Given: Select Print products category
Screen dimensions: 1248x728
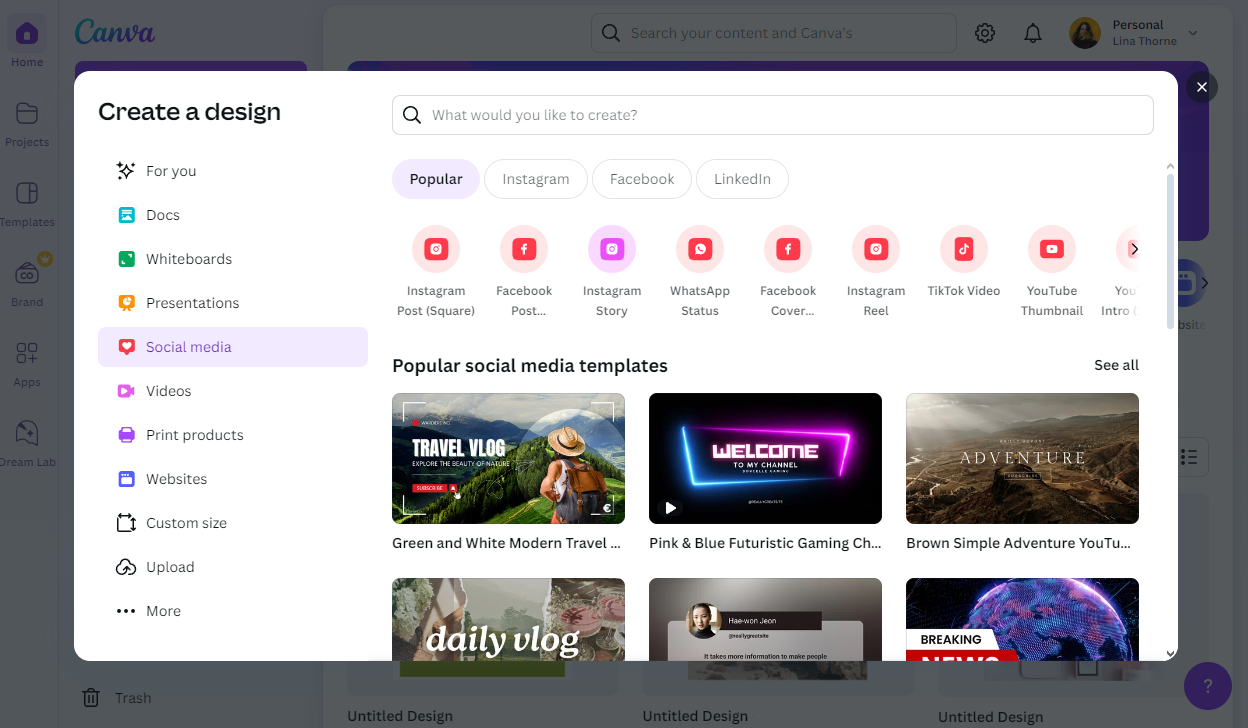Looking at the screenshot, I should point(232,435).
